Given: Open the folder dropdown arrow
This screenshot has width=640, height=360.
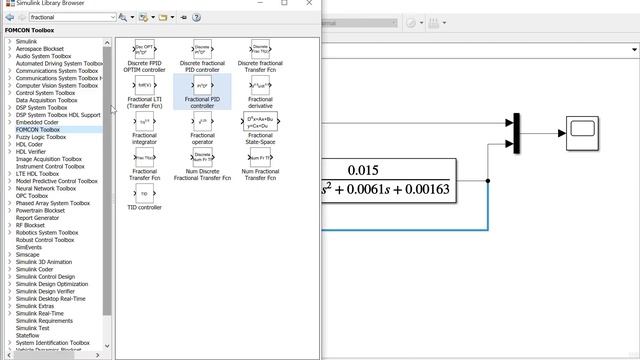Looking at the screenshot, I should pyautogui.click(x=172, y=17).
